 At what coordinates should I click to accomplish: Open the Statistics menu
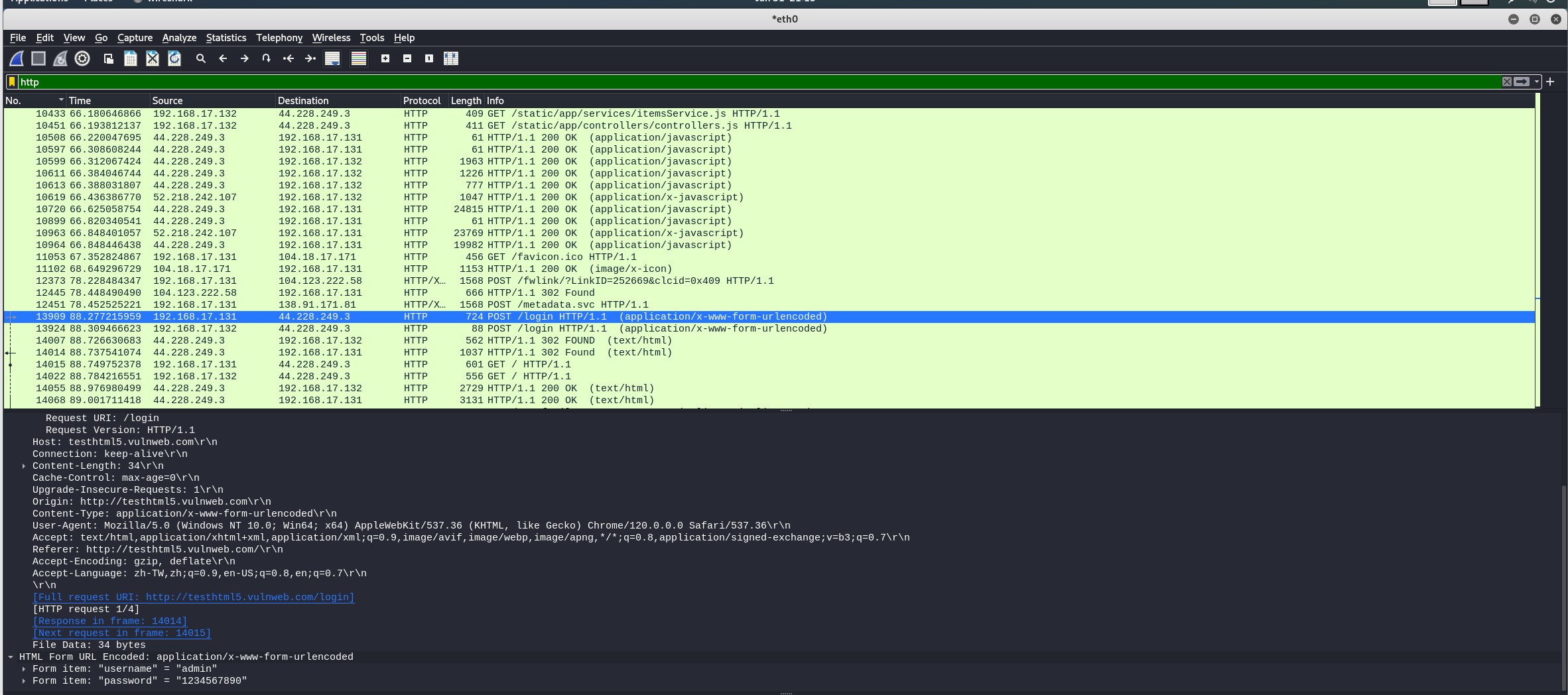226,38
